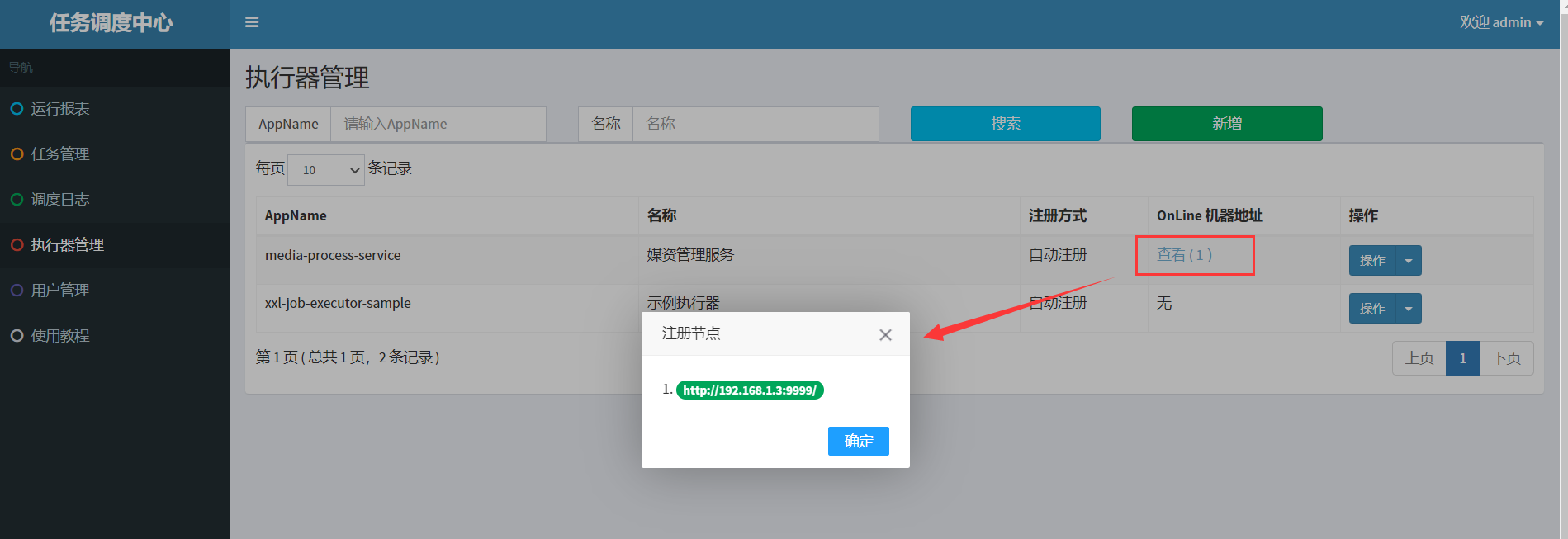This screenshot has width=1568, height=539.
Task: Select page 1 in pagination
Action: (x=1462, y=358)
